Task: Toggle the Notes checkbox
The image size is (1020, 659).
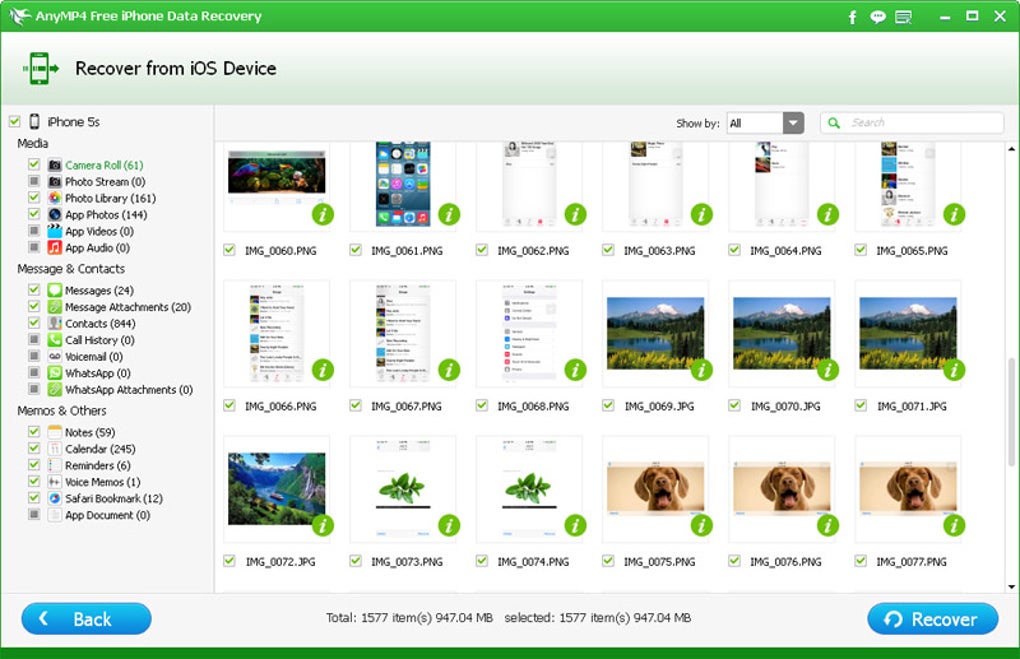Action: (x=34, y=431)
